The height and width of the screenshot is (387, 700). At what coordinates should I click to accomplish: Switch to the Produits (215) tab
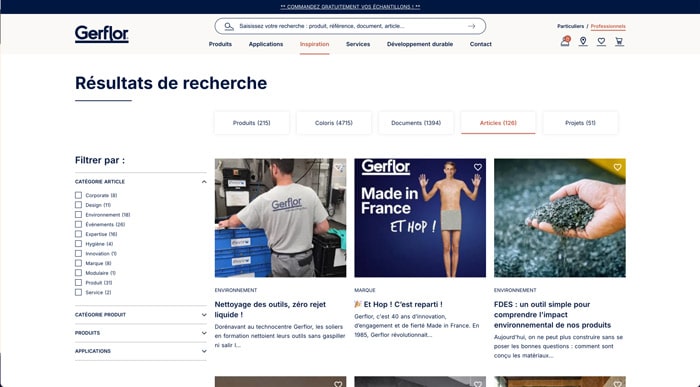[x=251, y=123]
